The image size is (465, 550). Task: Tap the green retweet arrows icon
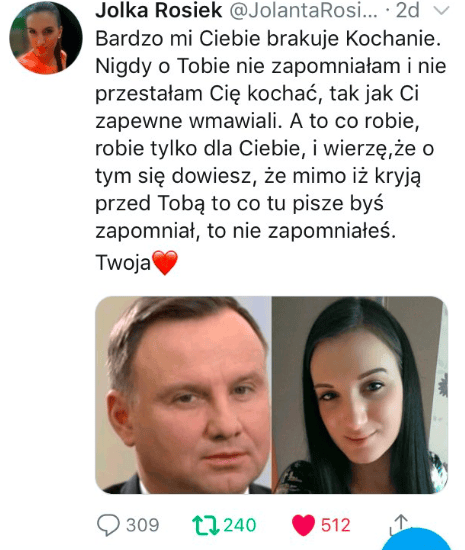pyautogui.click(x=206, y=525)
